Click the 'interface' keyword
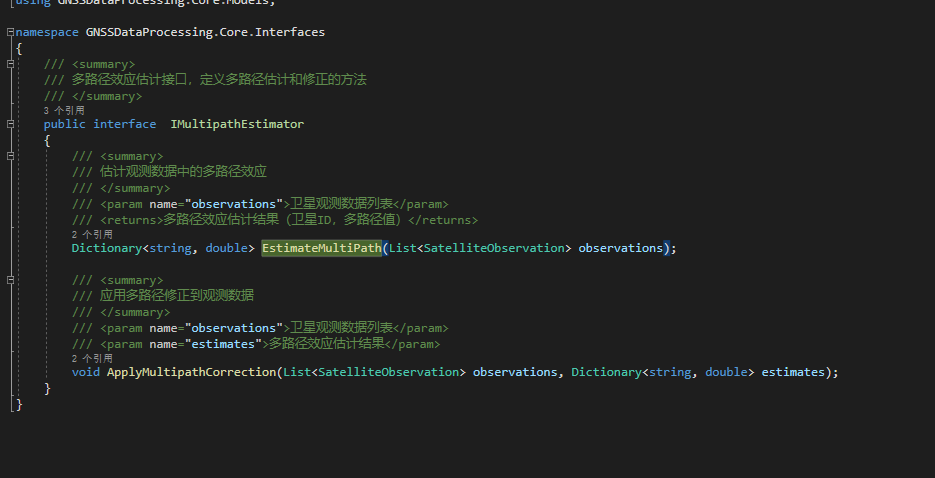The height and width of the screenshot is (478, 935). 125,124
